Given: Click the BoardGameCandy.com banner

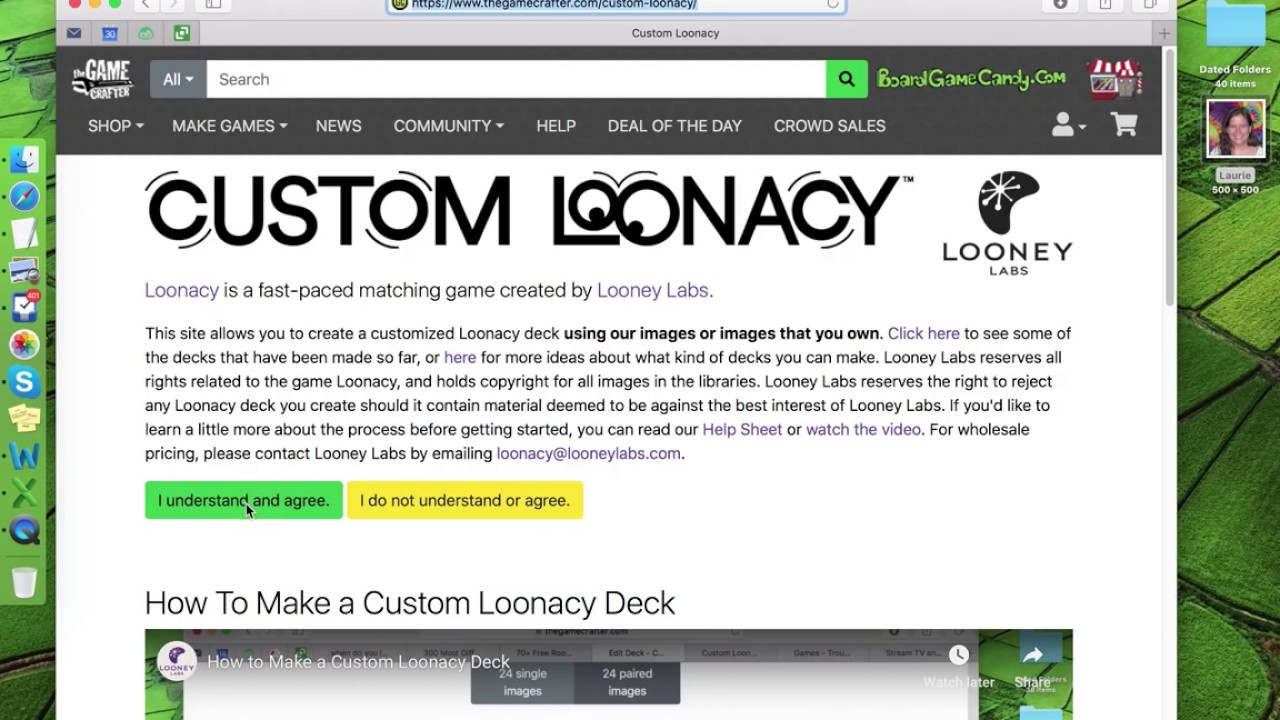Looking at the screenshot, I should point(971,79).
